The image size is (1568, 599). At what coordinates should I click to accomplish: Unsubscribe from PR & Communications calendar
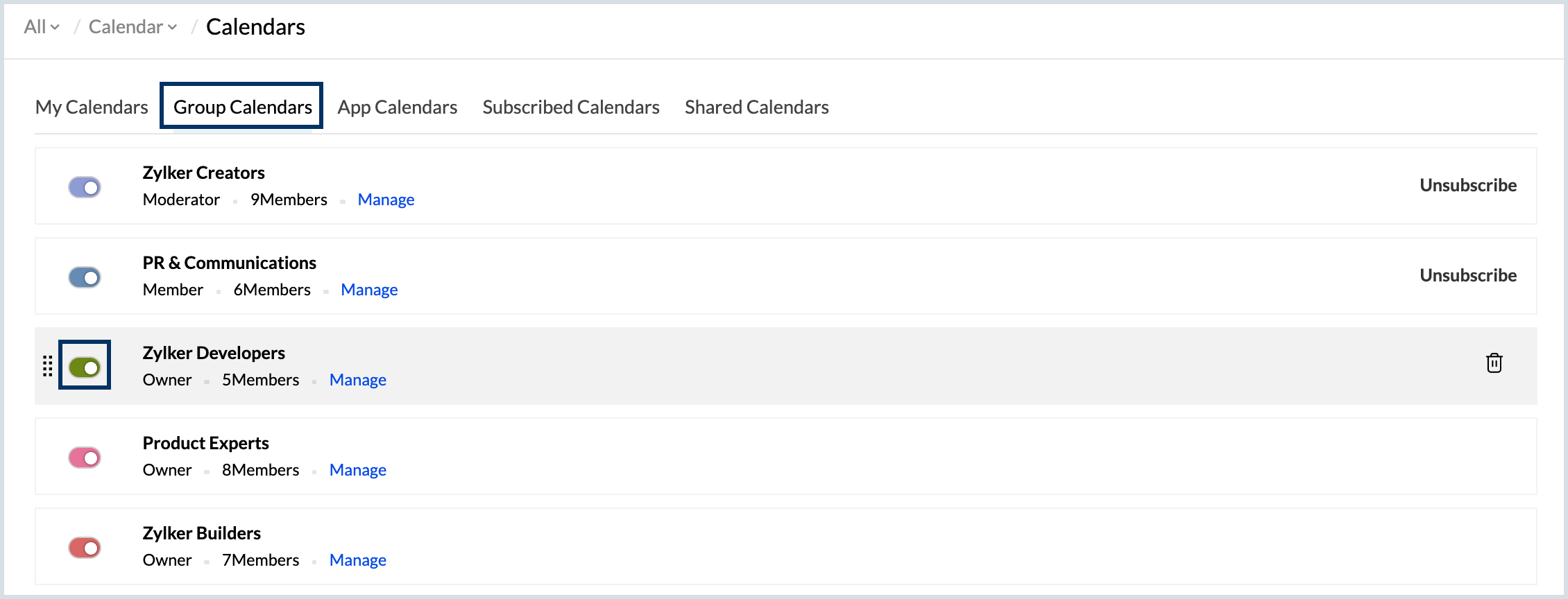click(1468, 275)
